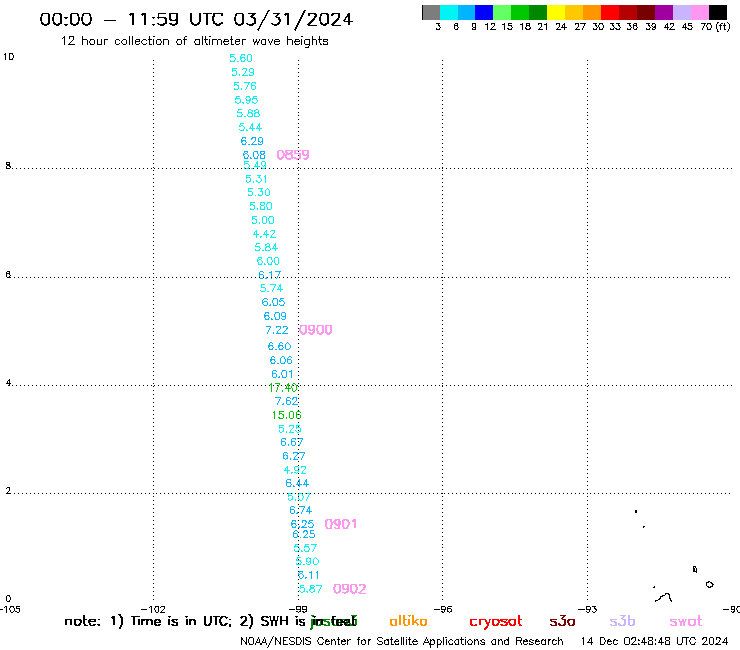
Task: Select the pink 0902 time label
Action: (350, 589)
